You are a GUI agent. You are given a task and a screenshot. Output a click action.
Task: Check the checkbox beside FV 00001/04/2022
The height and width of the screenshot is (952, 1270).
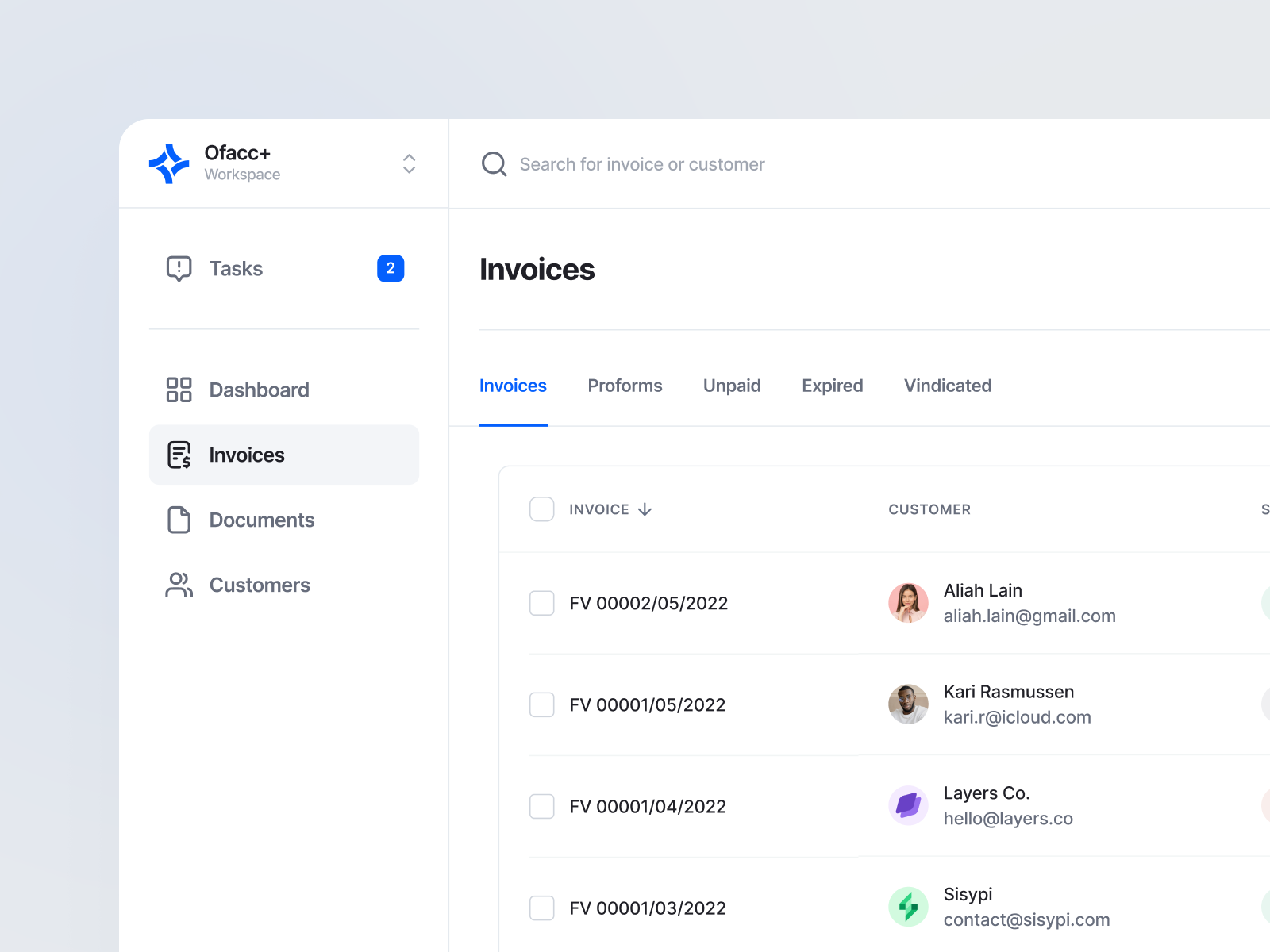(x=541, y=806)
